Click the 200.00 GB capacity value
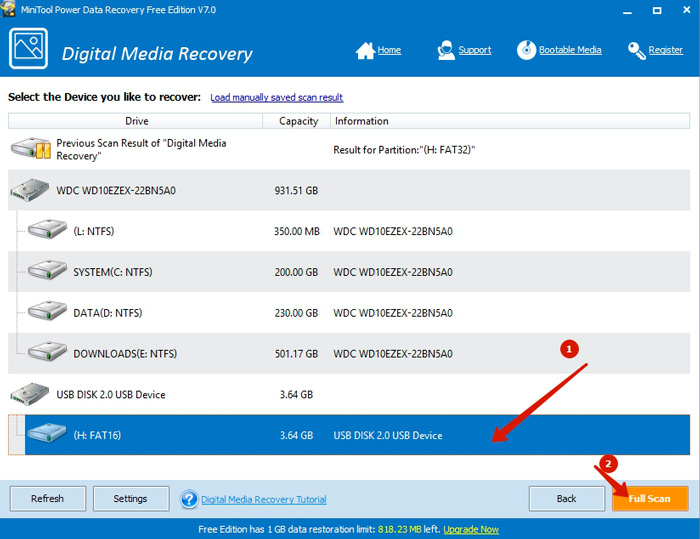 tap(296, 272)
